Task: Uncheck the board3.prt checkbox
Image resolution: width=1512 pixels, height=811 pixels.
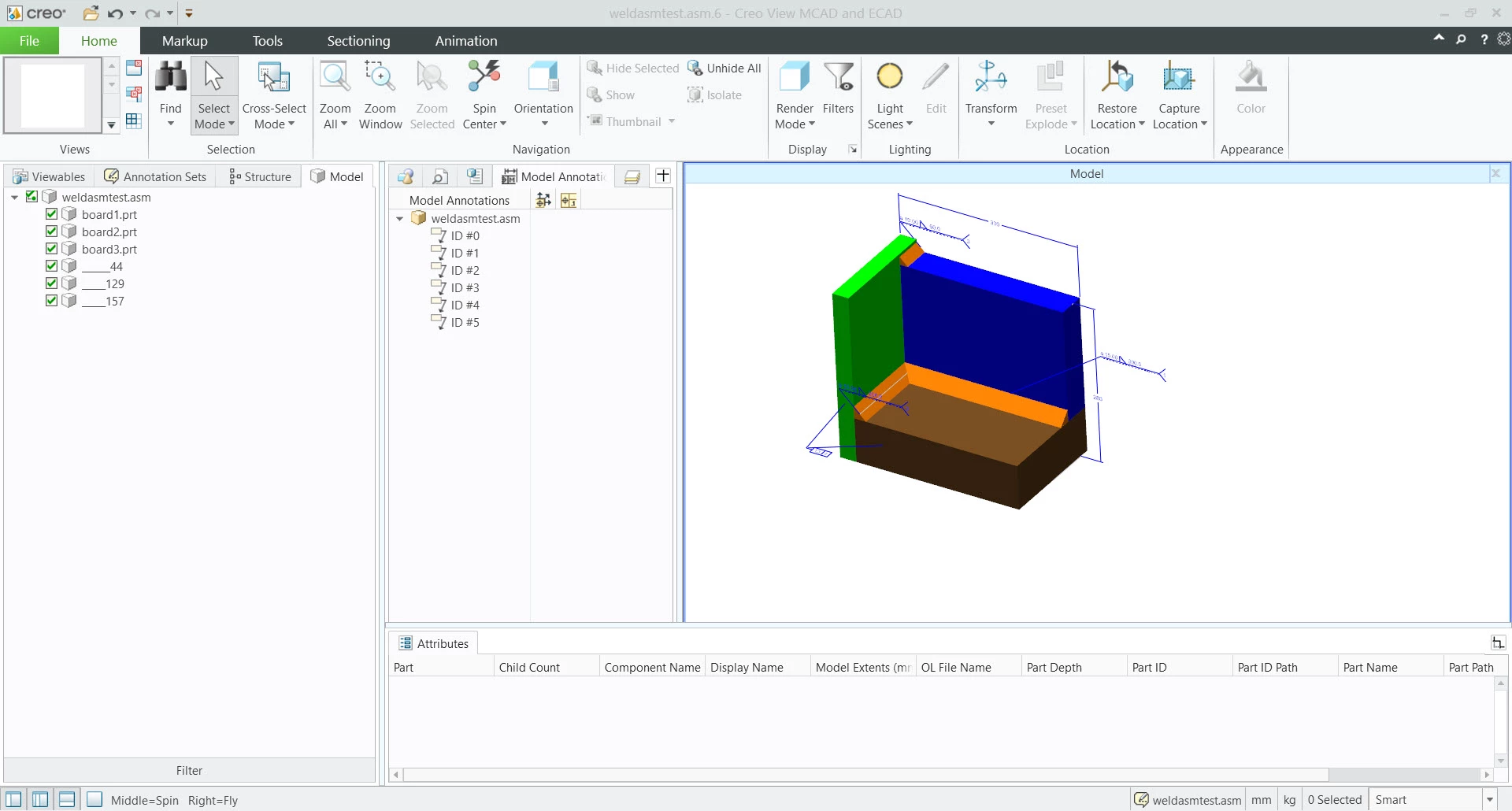Action: click(51, 249)
